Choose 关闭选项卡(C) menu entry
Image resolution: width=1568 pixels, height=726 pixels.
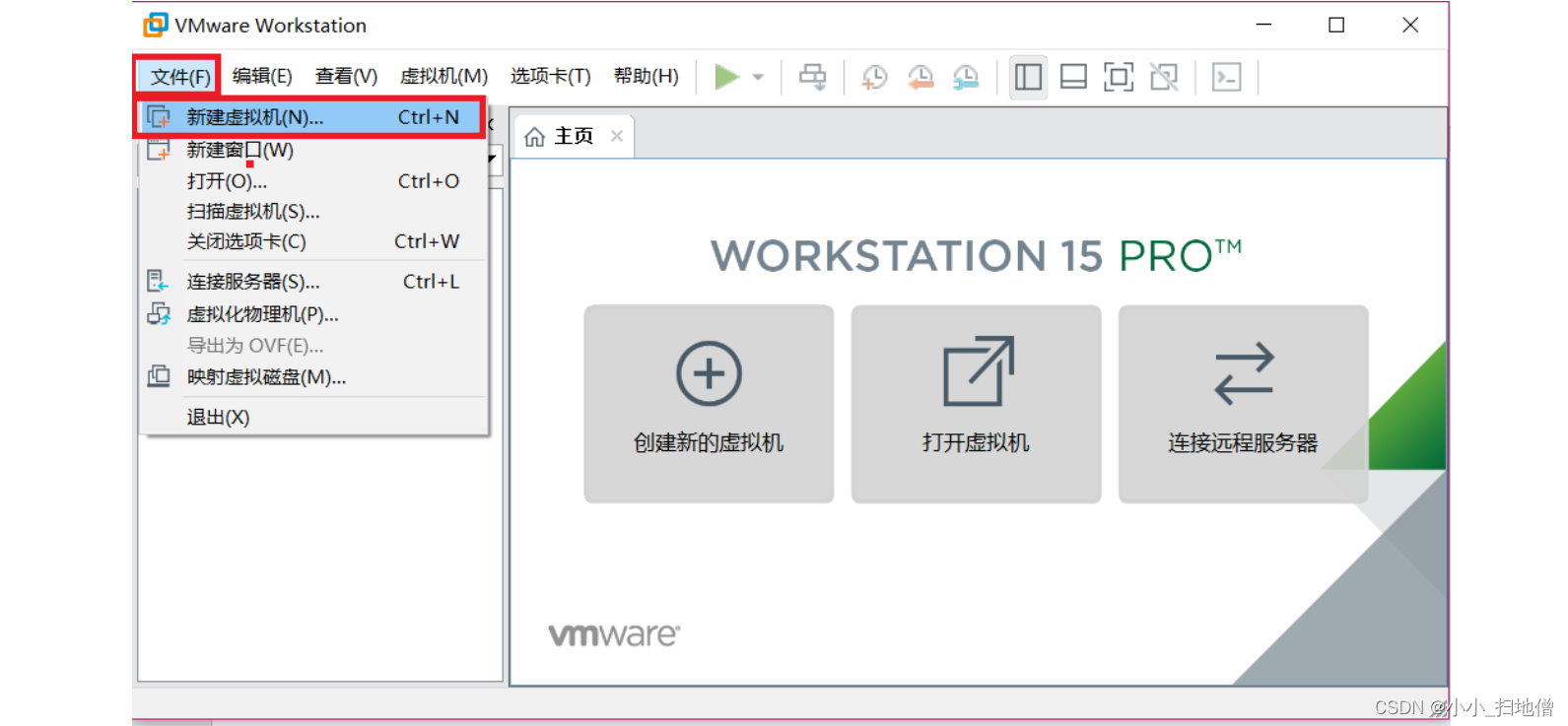312,241
